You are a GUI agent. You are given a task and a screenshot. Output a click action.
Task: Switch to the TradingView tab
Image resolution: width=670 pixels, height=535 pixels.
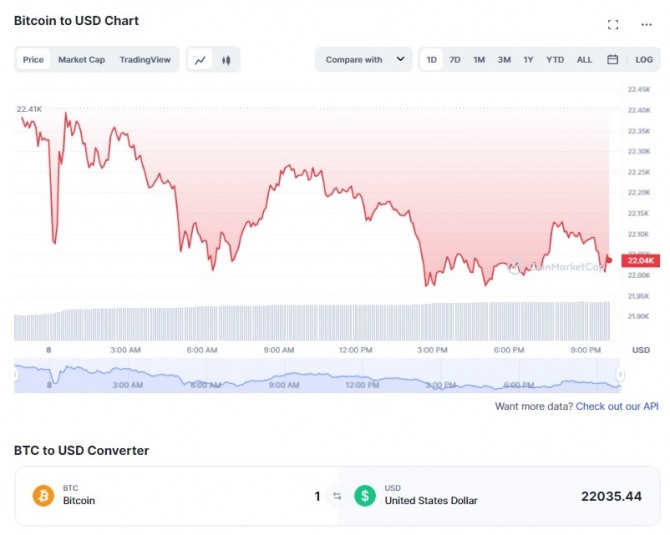(x=145, y=60)
